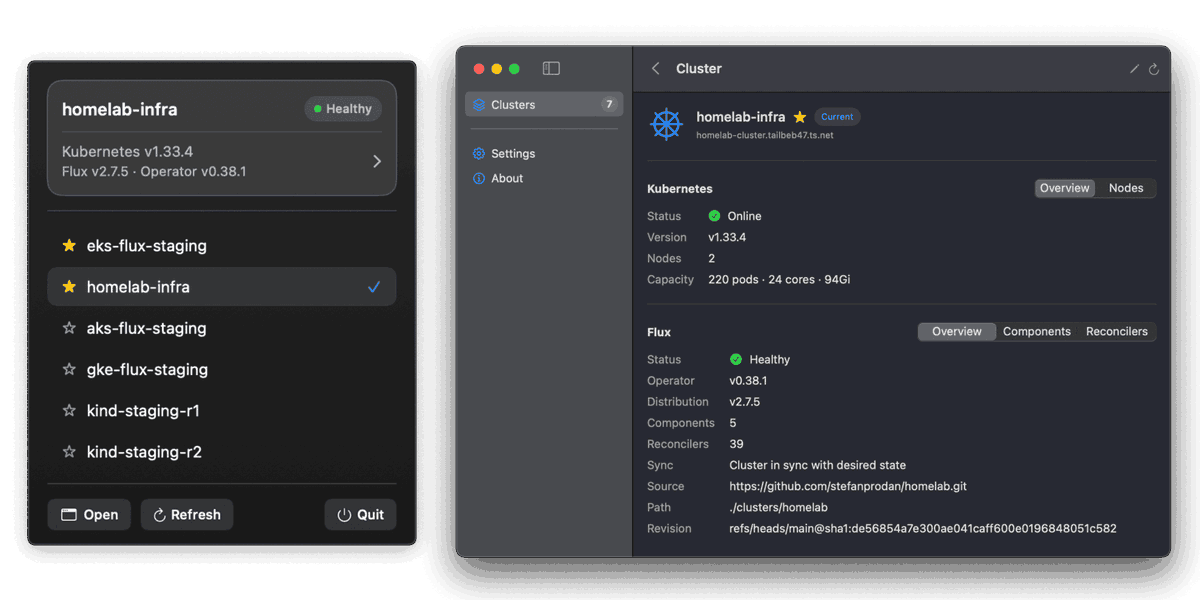Click the green Online status check icon

[x=714, y=216]
